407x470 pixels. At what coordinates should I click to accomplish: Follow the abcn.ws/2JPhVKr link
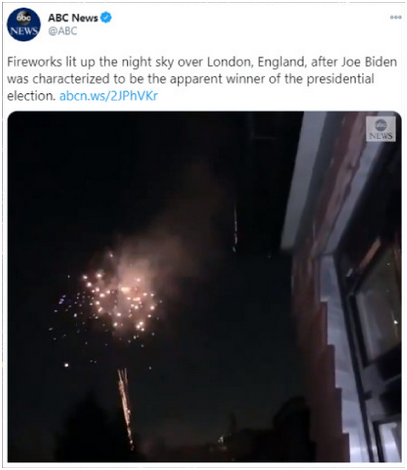[x=108, y=96]
